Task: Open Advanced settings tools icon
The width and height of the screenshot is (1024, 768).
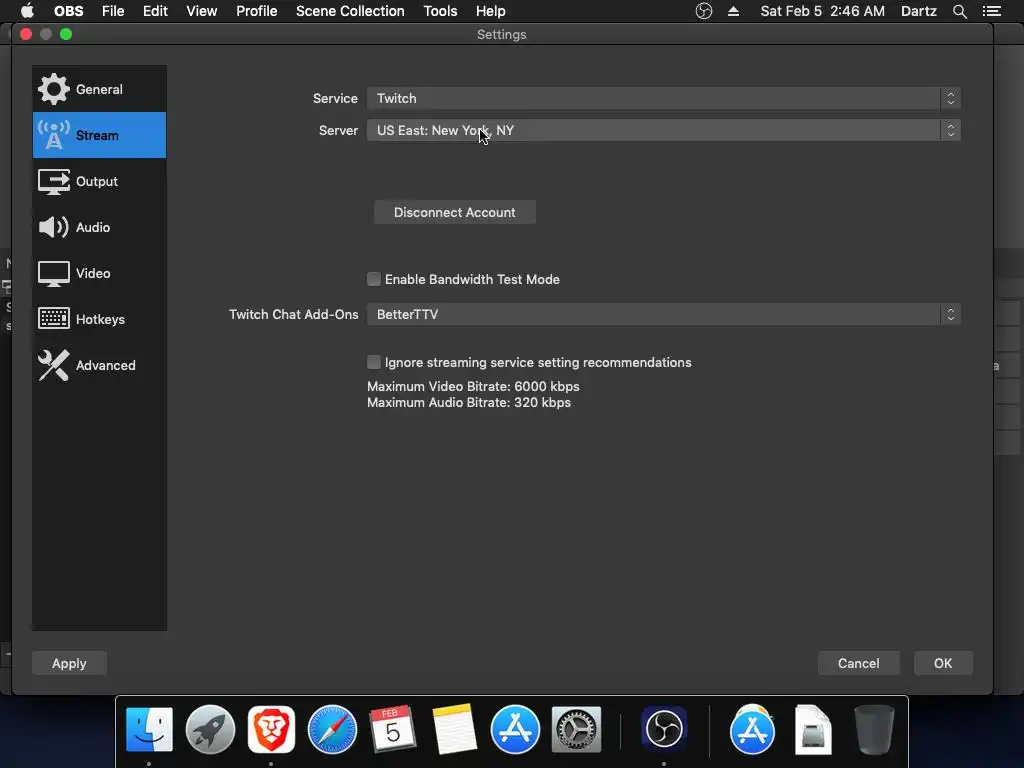Action: tap(54, 365)
